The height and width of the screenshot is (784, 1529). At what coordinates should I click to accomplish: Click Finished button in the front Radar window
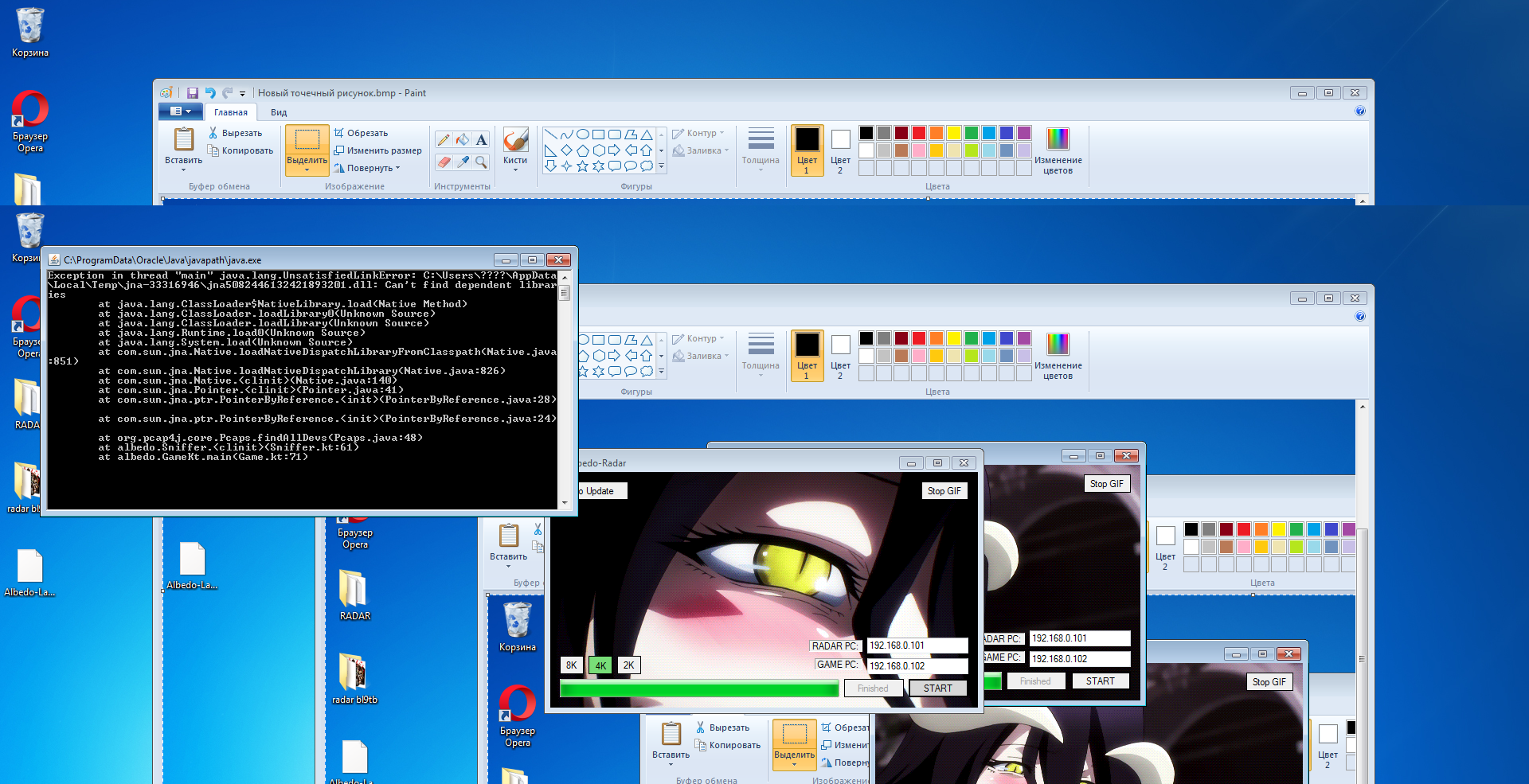tap(873, 688)
